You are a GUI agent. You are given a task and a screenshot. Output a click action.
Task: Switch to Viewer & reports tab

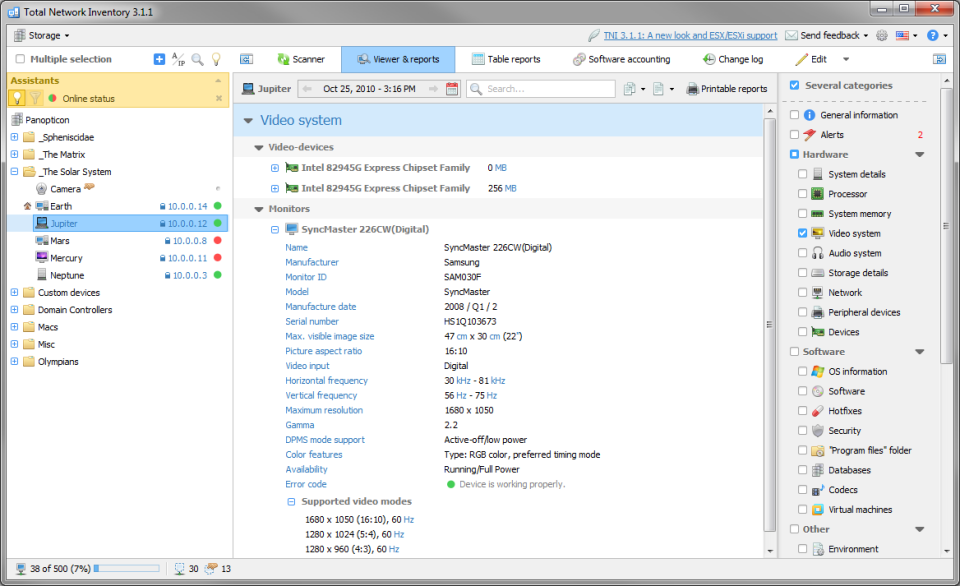point(398,59)
